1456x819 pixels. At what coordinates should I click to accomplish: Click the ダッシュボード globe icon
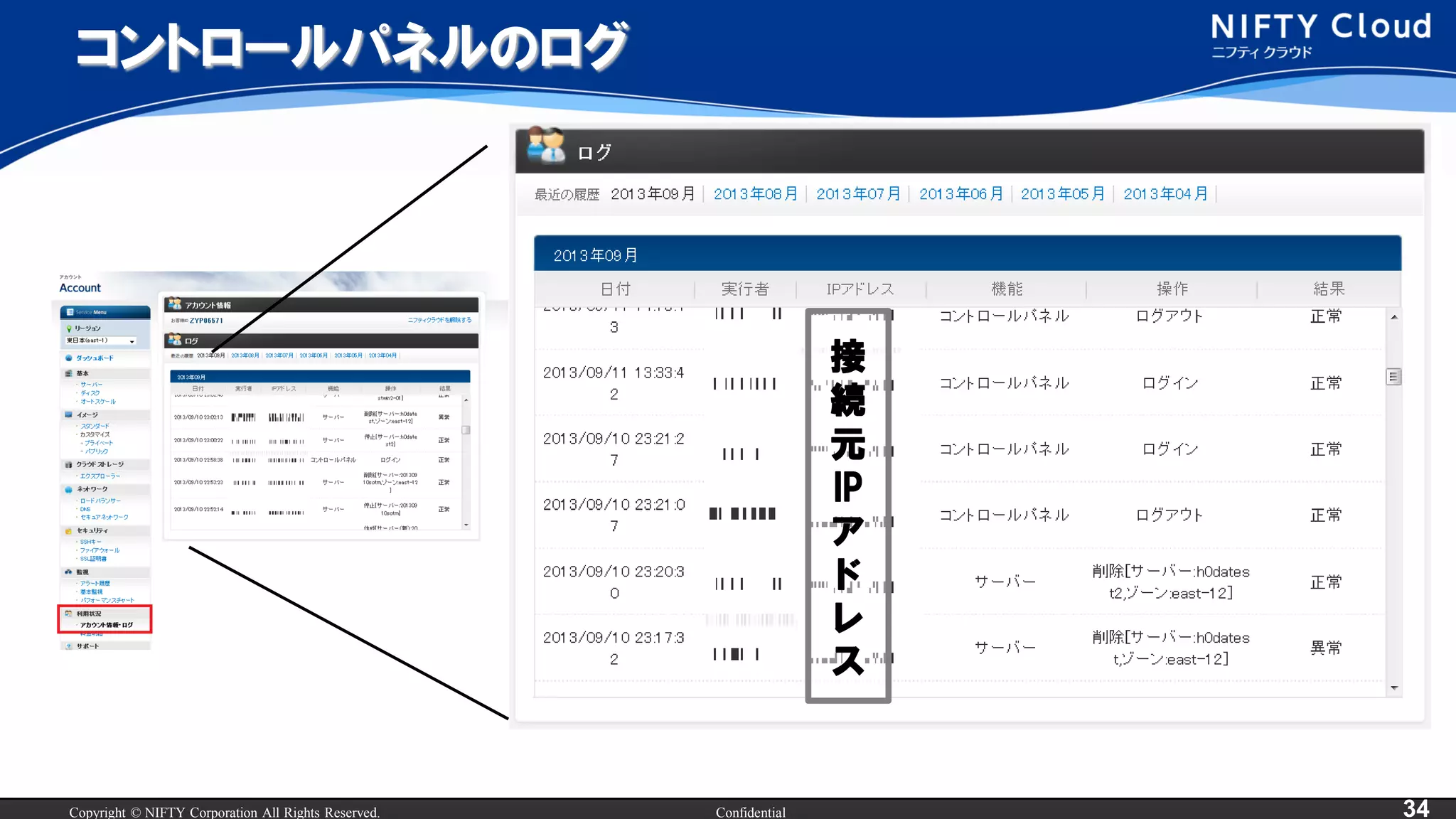click(x=69, y=358)
